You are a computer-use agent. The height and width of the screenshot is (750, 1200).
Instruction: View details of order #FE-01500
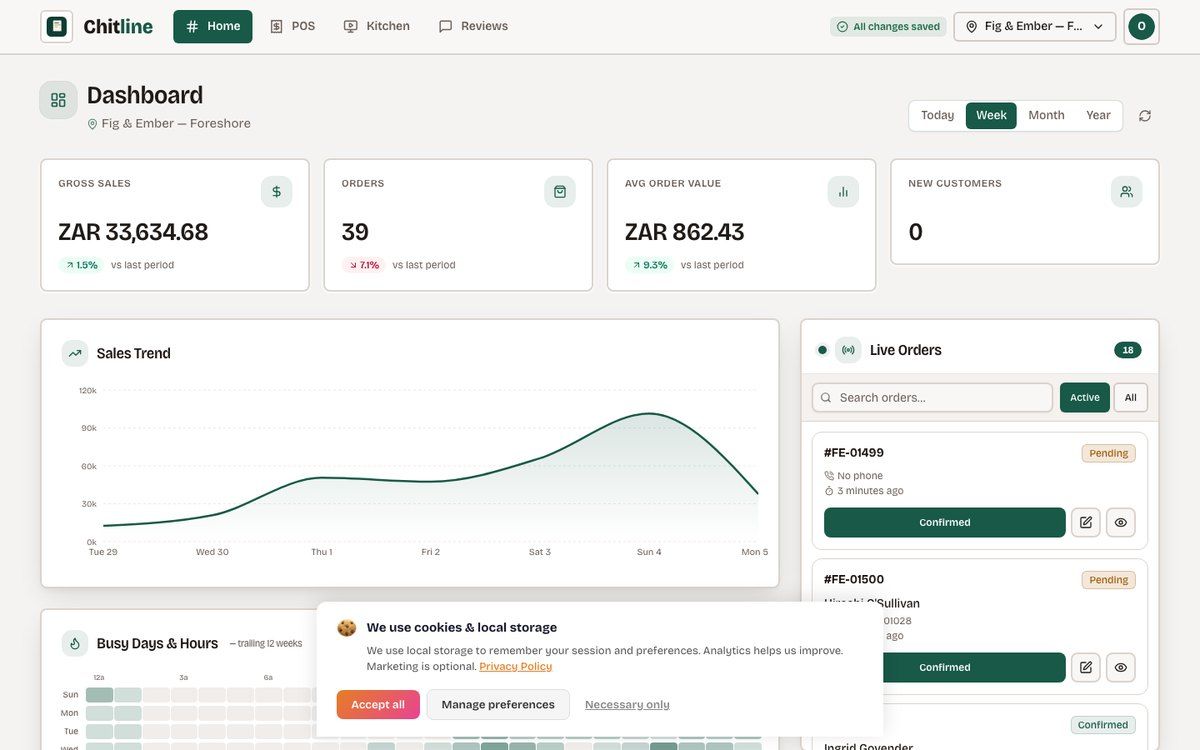tap(1121, 668)
